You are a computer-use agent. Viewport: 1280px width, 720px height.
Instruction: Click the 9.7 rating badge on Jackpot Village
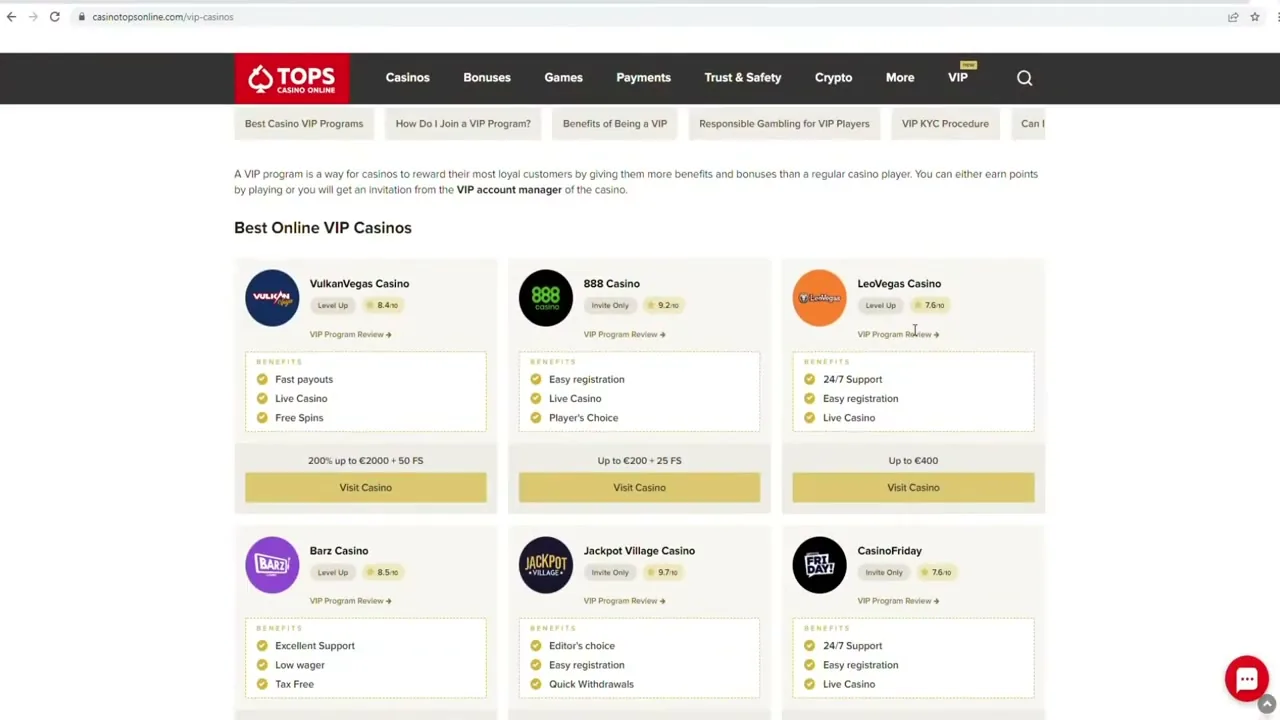pos(662,573)
